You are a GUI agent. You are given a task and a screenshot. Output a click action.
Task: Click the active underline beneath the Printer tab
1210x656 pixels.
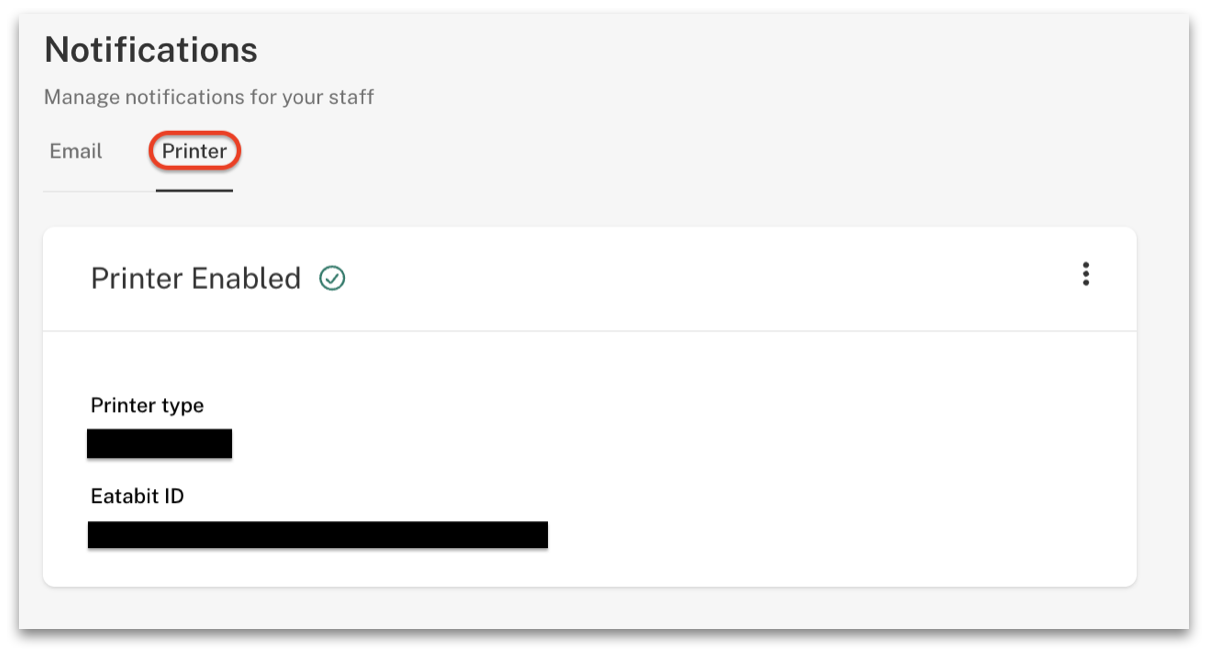point(194,190)
